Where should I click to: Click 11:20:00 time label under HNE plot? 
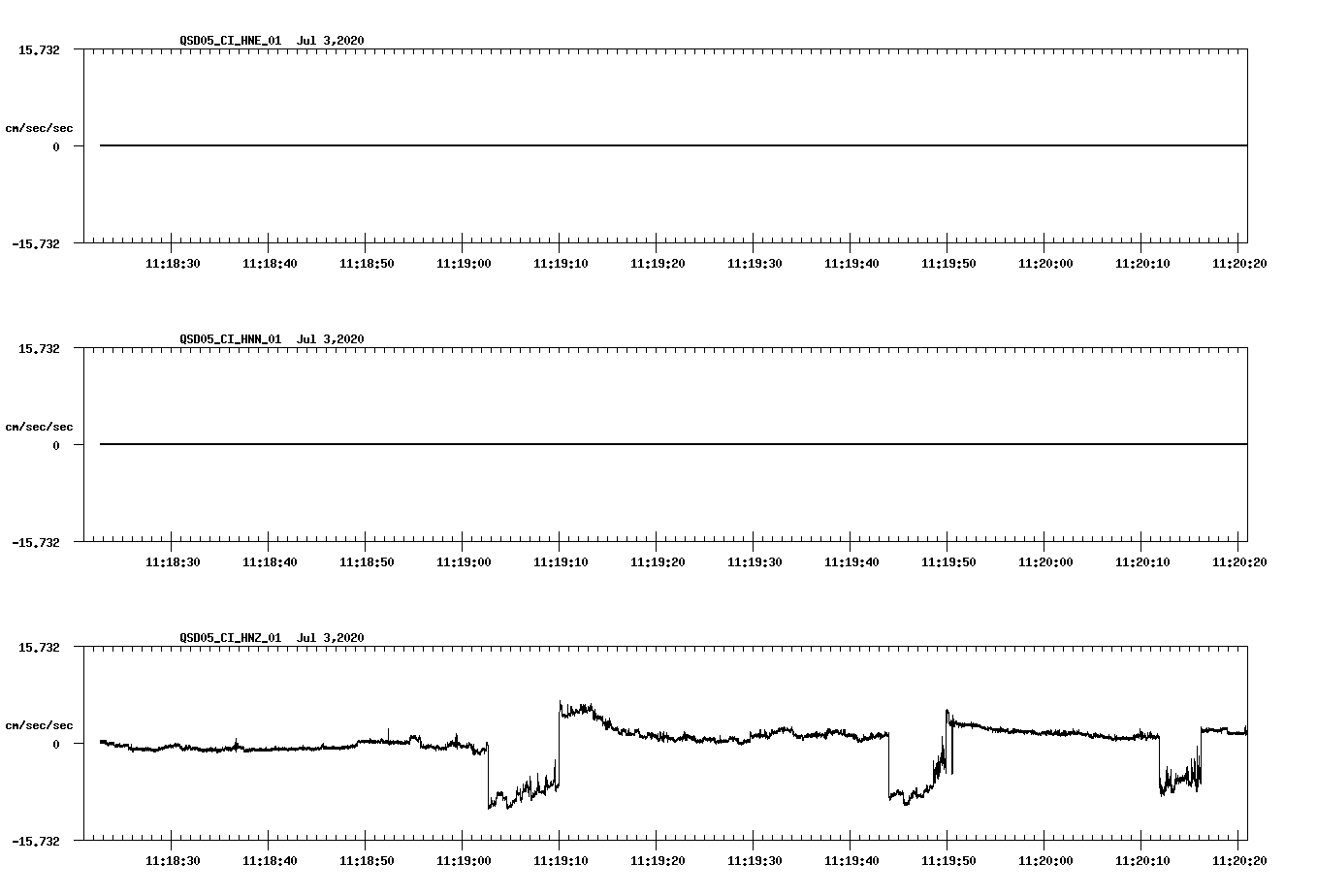coord(1045,263)
